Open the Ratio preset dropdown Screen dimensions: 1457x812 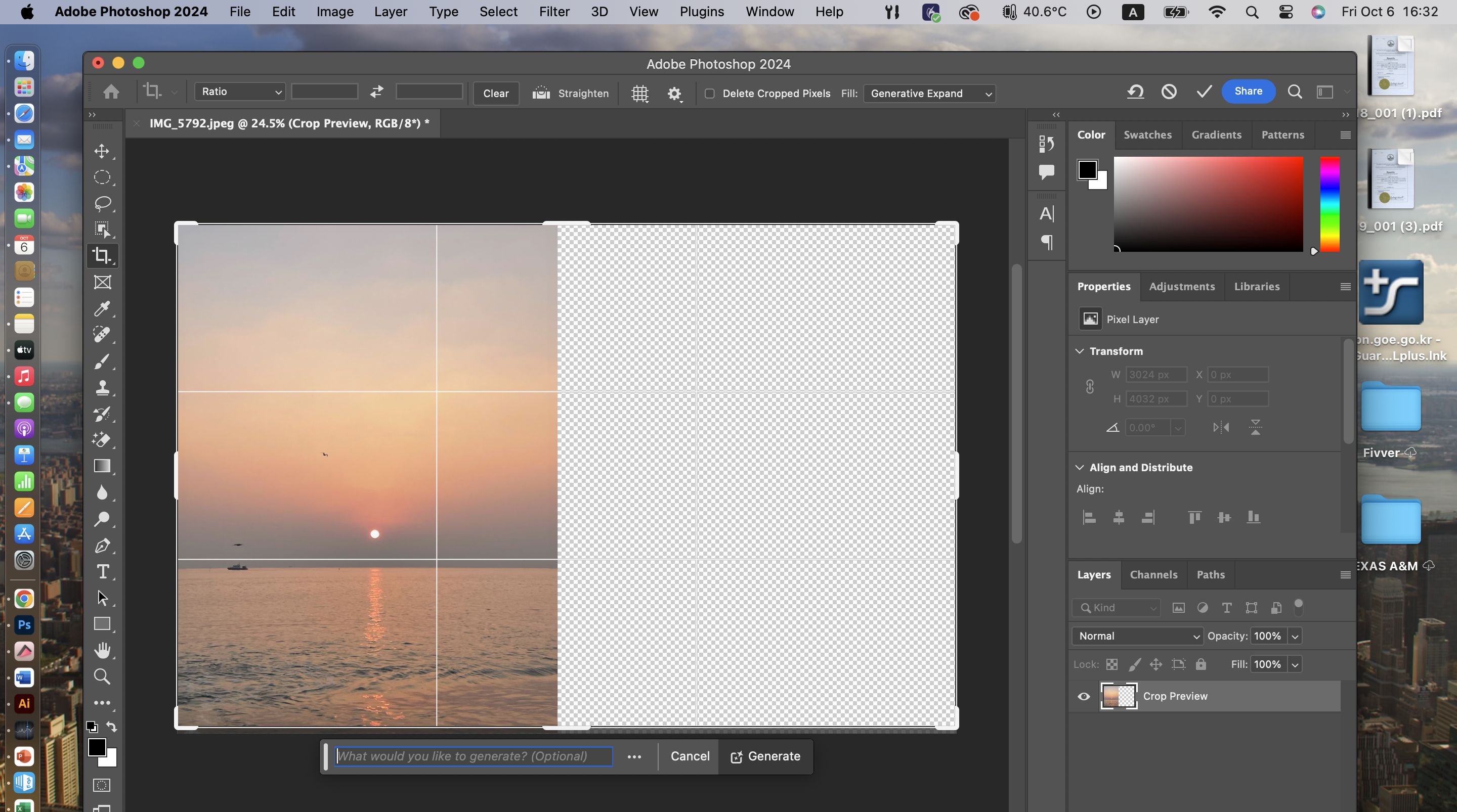tap(240, 92)
